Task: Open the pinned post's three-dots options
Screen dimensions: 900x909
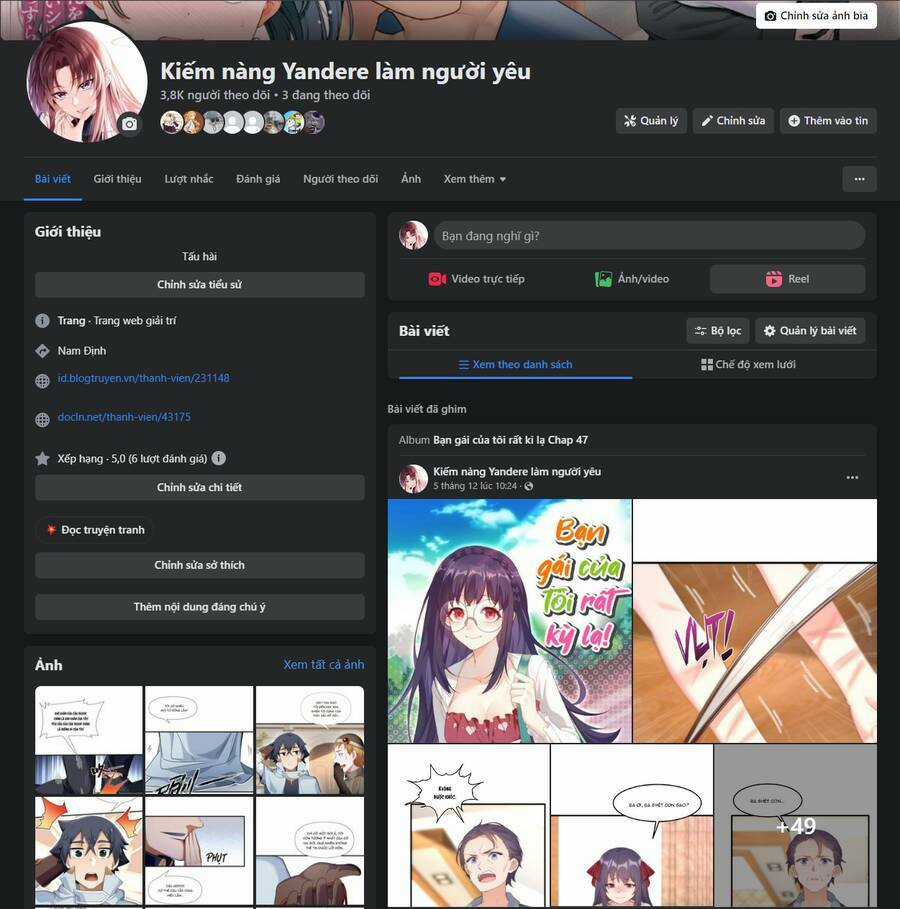Action: 852,478
